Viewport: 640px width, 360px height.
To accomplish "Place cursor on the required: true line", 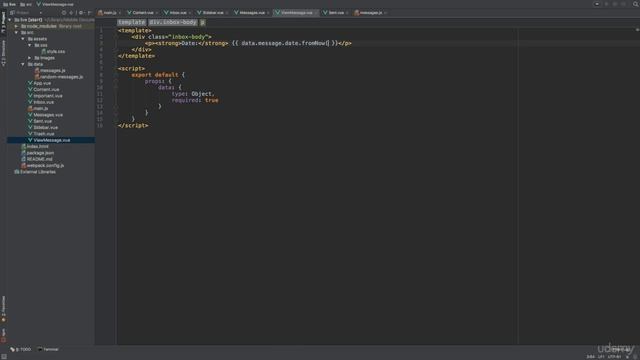I will [x=195, y=100].
